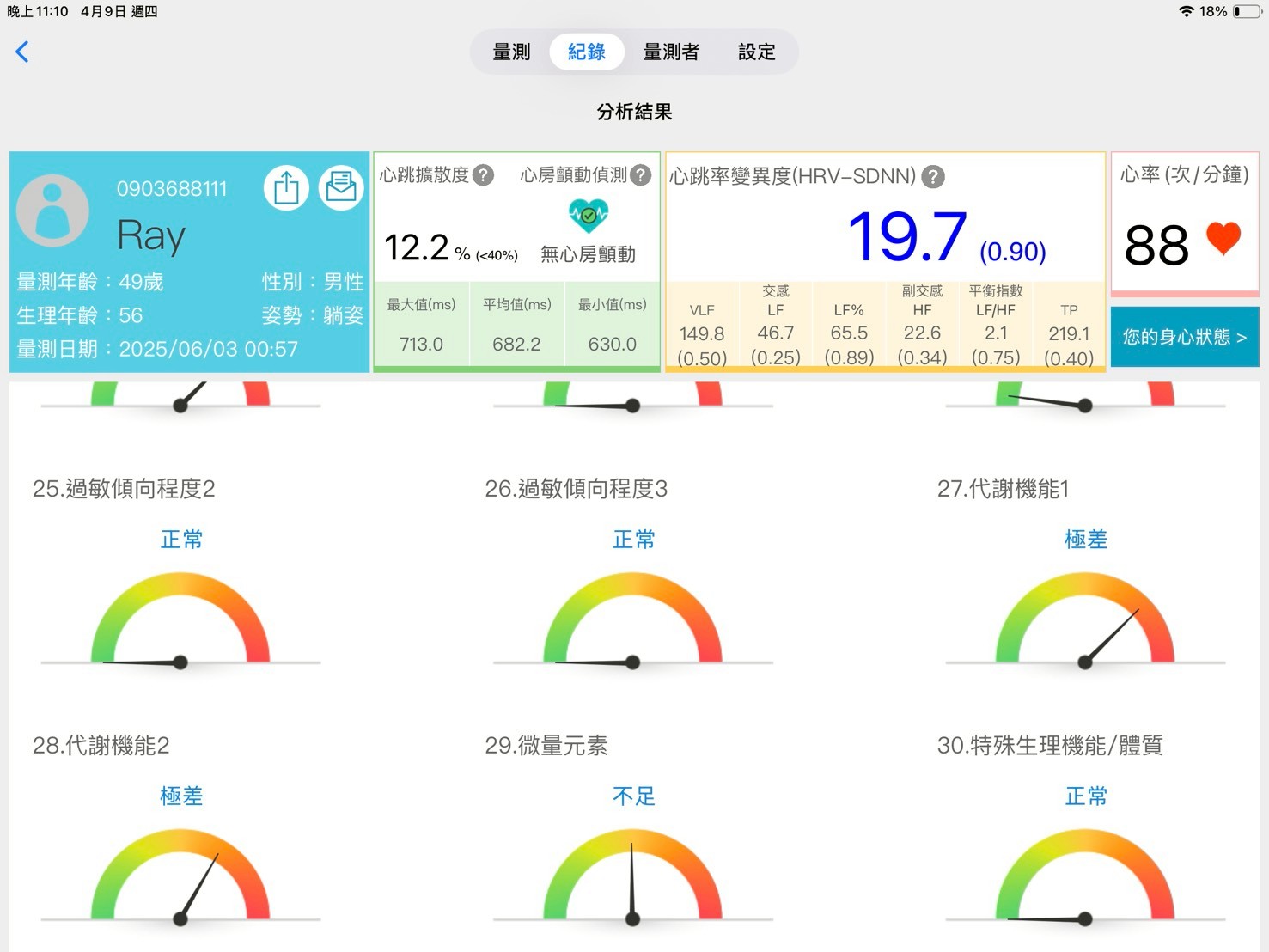
Task: Tap the 29.微量元素 gauge
Action: pos(632,879)
